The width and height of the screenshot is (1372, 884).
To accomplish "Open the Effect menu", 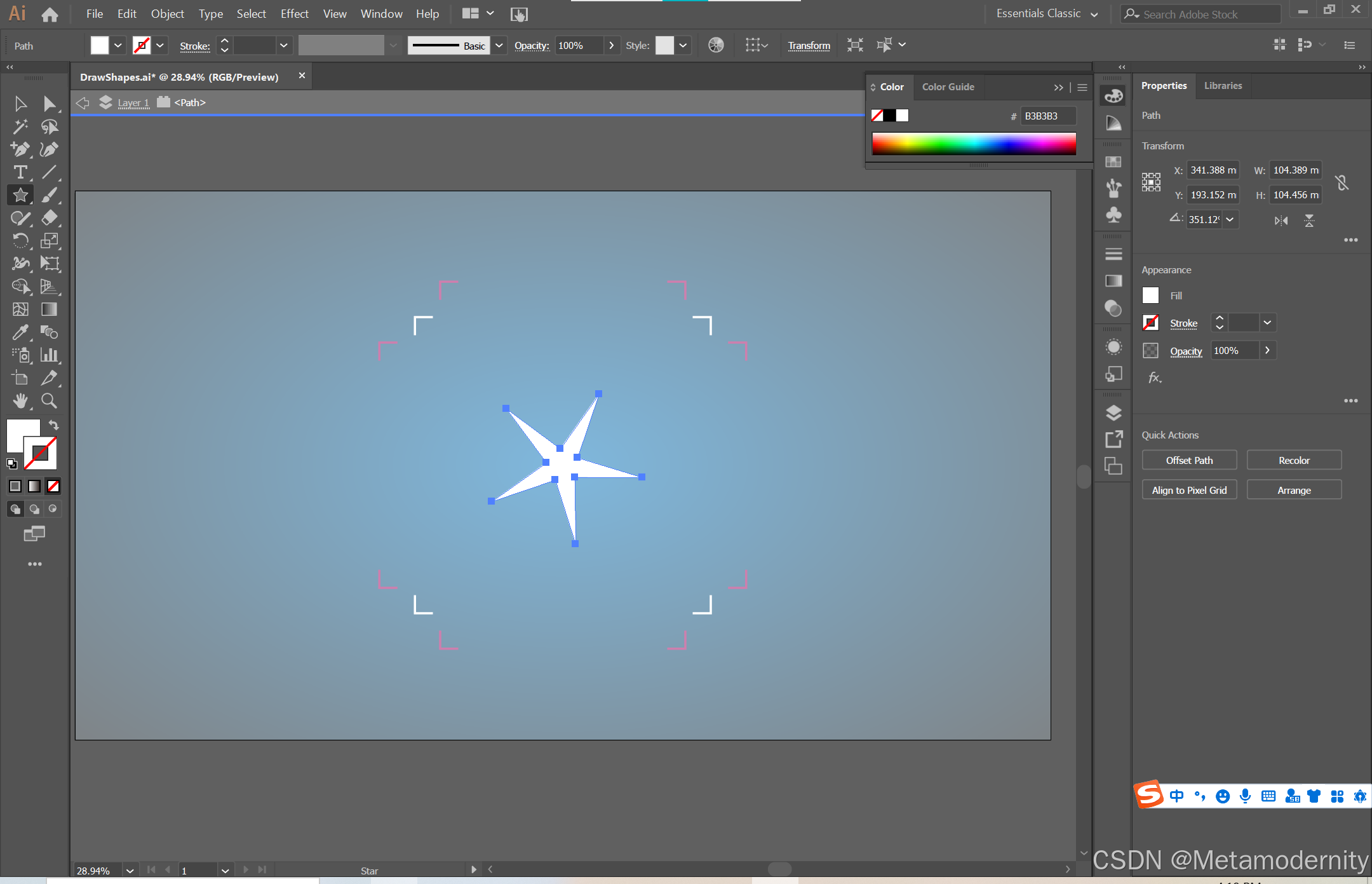I will pyautogui.click(x=294, y=14).
